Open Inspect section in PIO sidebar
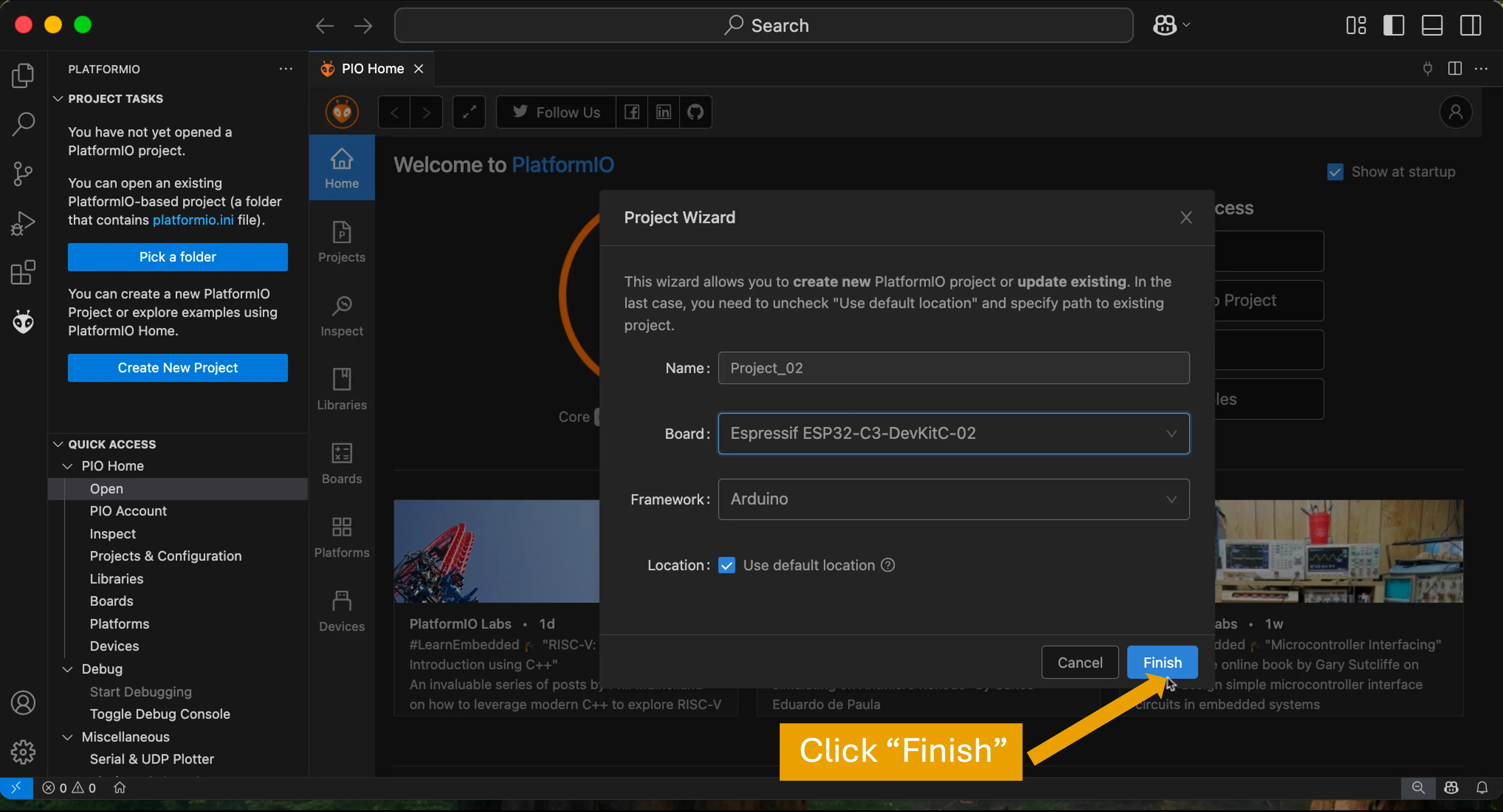The width and height of the screenshot is (1503, 812). pos(342,315)
